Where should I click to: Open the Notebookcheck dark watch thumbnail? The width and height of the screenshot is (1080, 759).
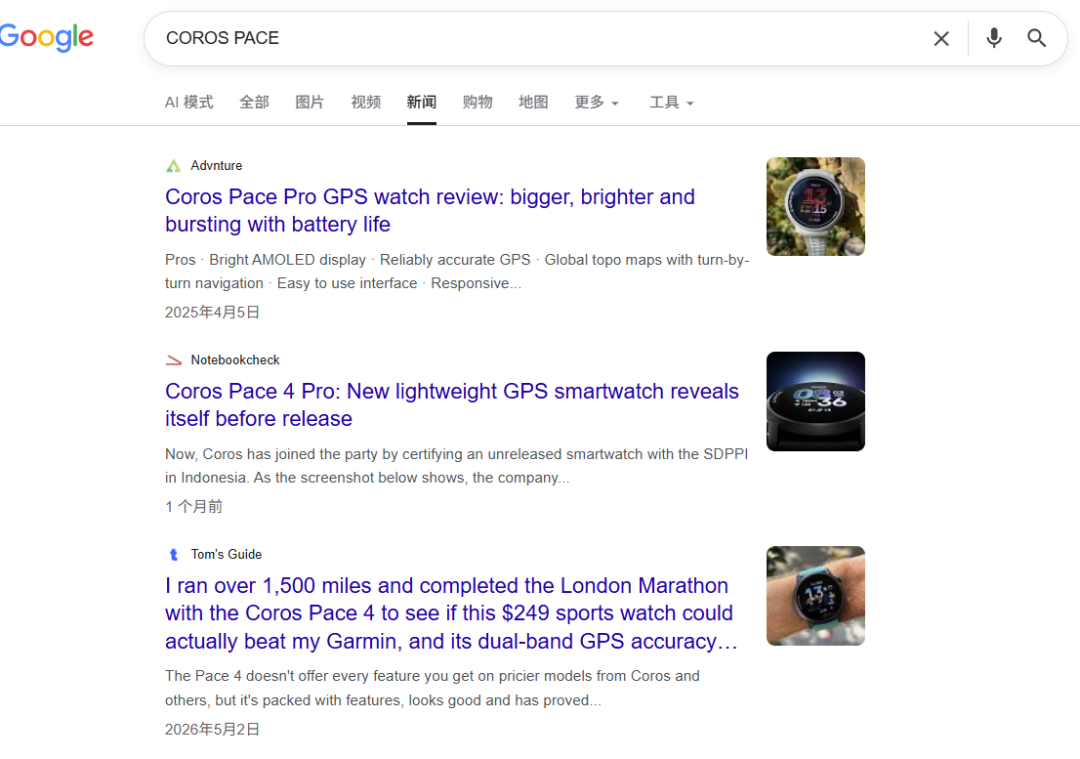click(816, 402)
